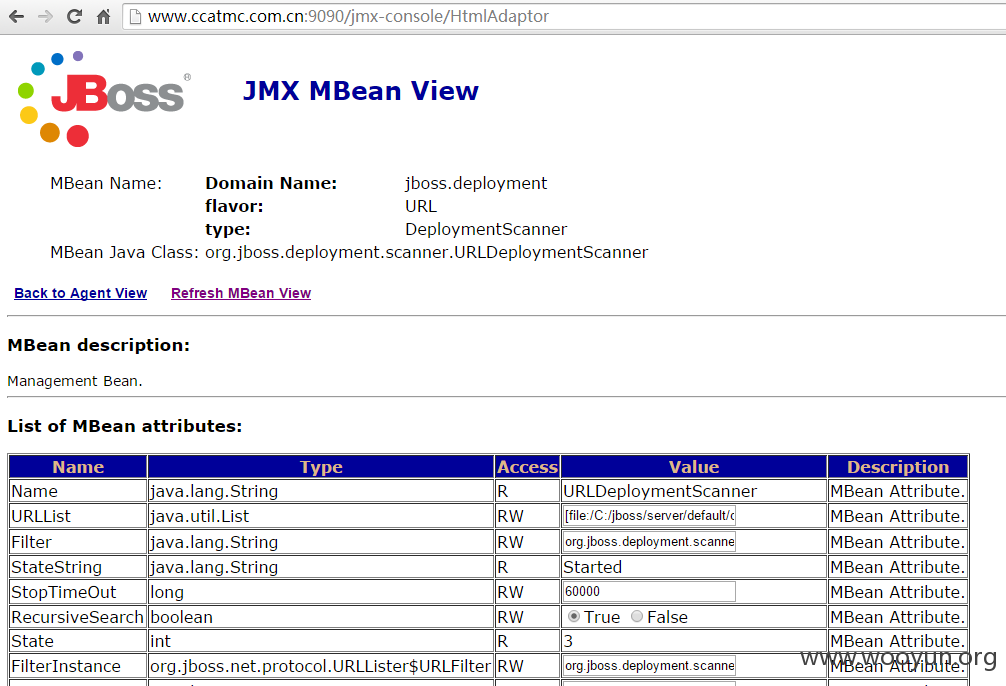Click the jboss.deployment domain name value

tap(476, 184)
